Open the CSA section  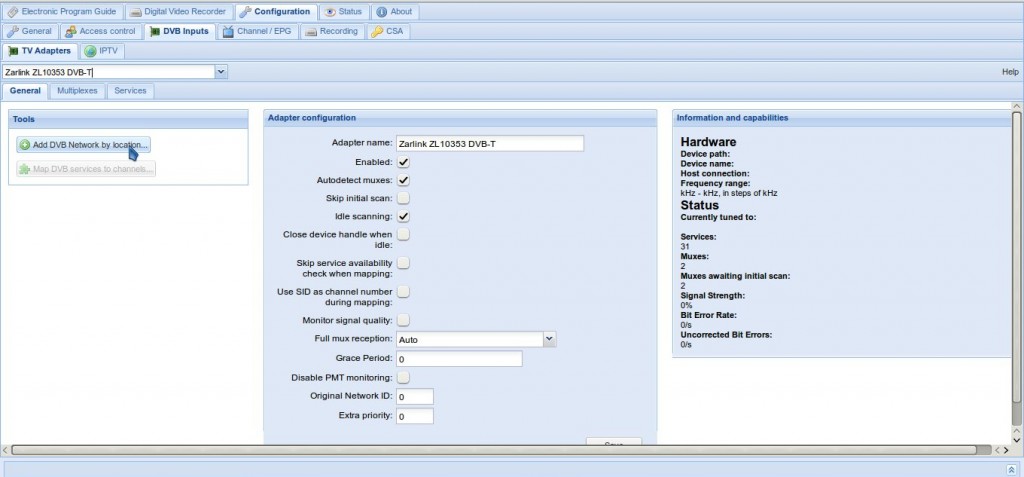(388, 31)
